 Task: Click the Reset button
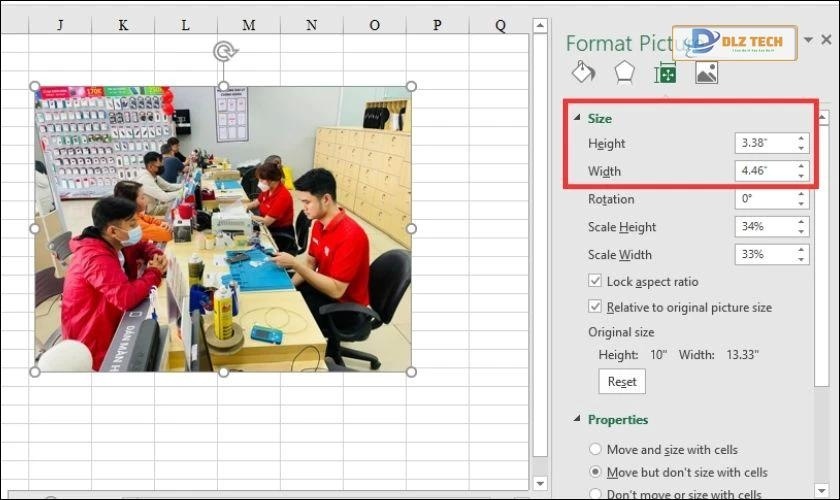(622, 382)
